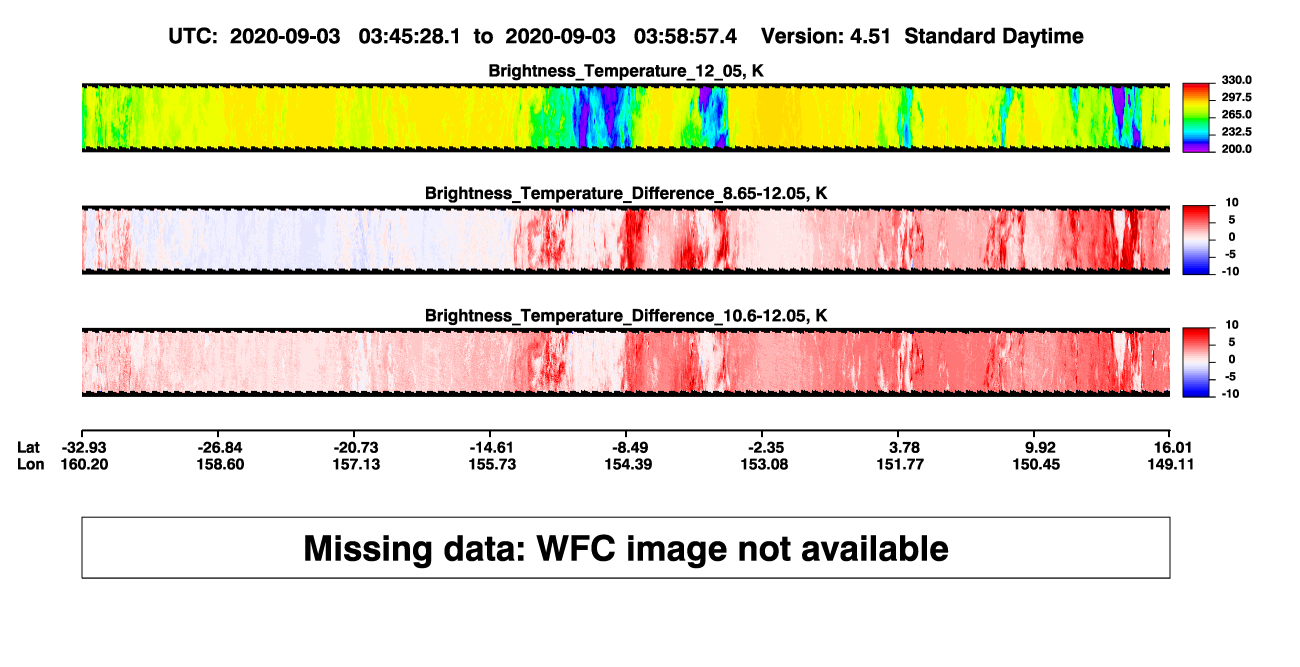This screenshot has height=667, width=1300.
Task: Click longitude value 149.11
Action: (1170, 464)
